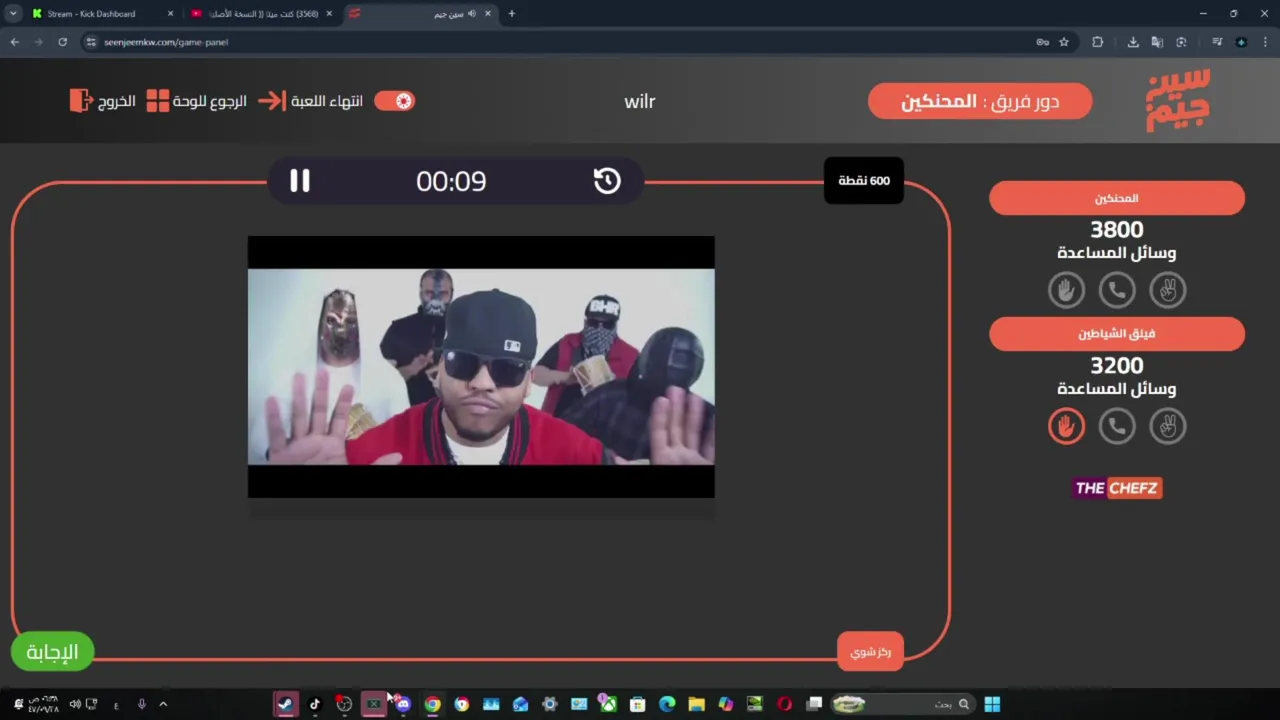Click the 3200 score of فيلق الشياطين
This screenshot has width=1280, height=720.
(x=1117, y=366)
